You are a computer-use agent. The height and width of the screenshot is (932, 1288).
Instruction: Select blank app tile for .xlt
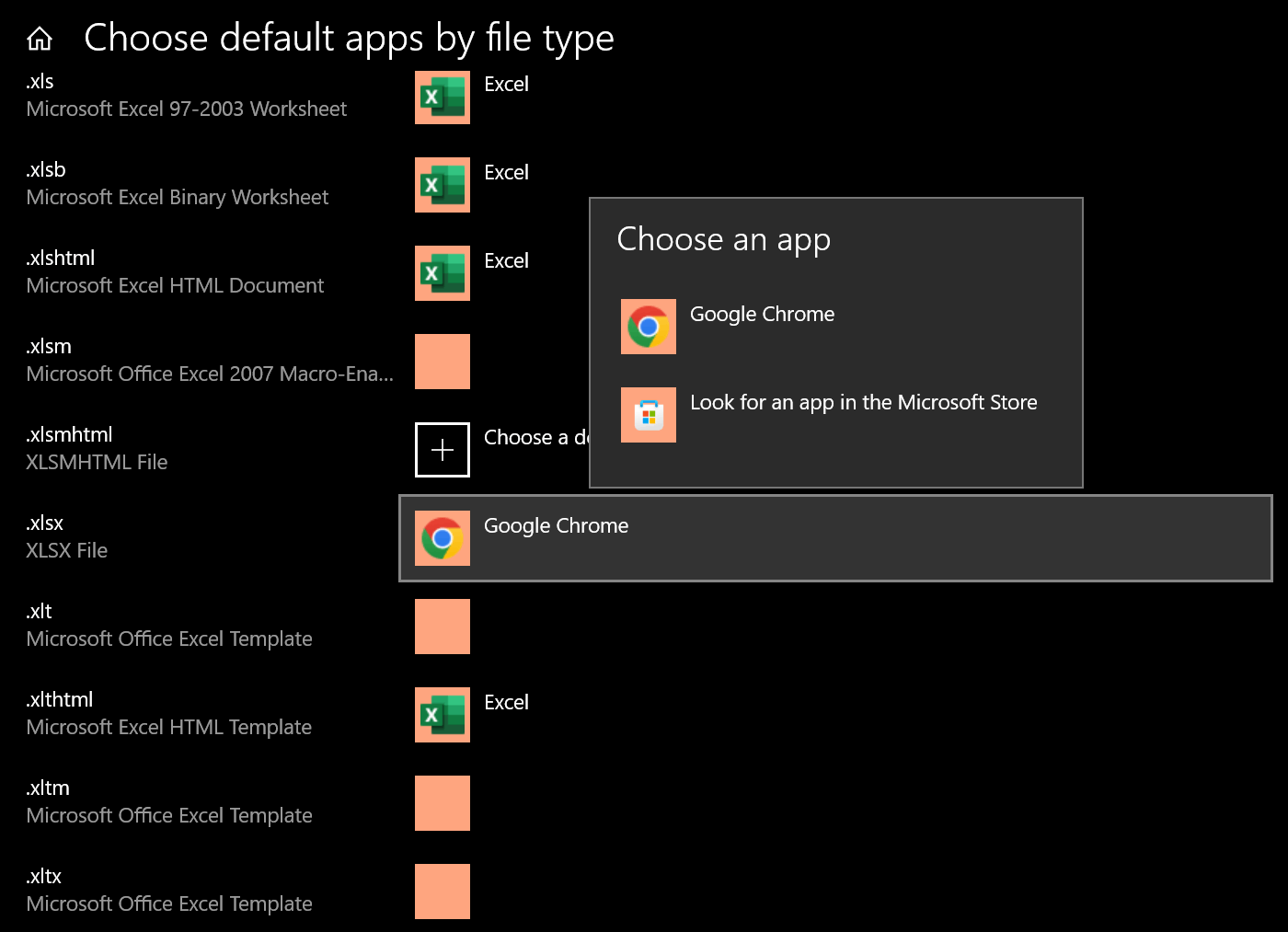443,627
